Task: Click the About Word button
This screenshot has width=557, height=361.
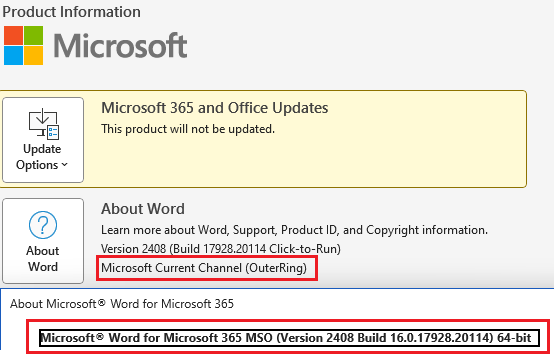Action: (x=43, y=241)
